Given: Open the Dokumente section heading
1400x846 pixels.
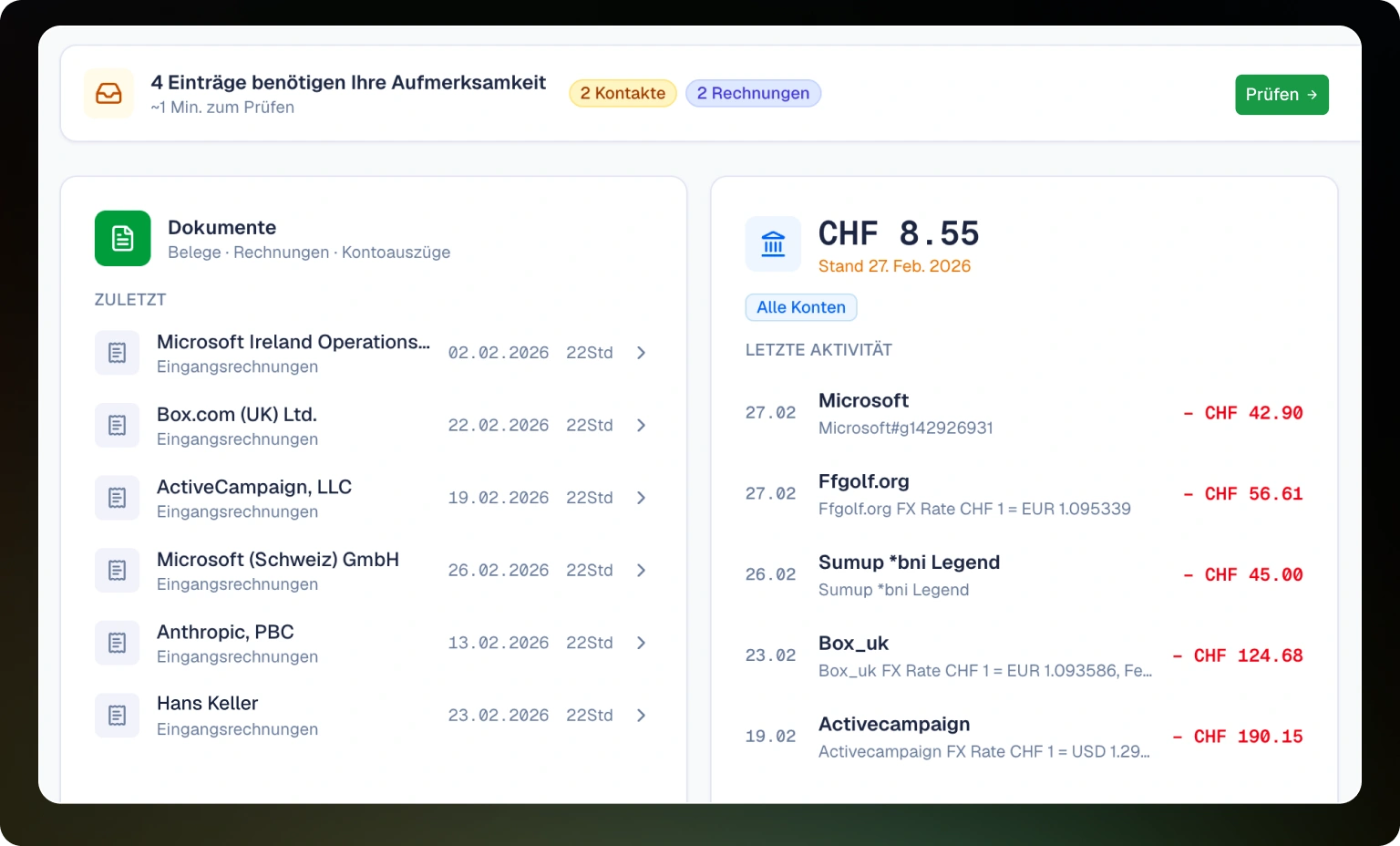Looking at the screenshot, I should (221, 227).
